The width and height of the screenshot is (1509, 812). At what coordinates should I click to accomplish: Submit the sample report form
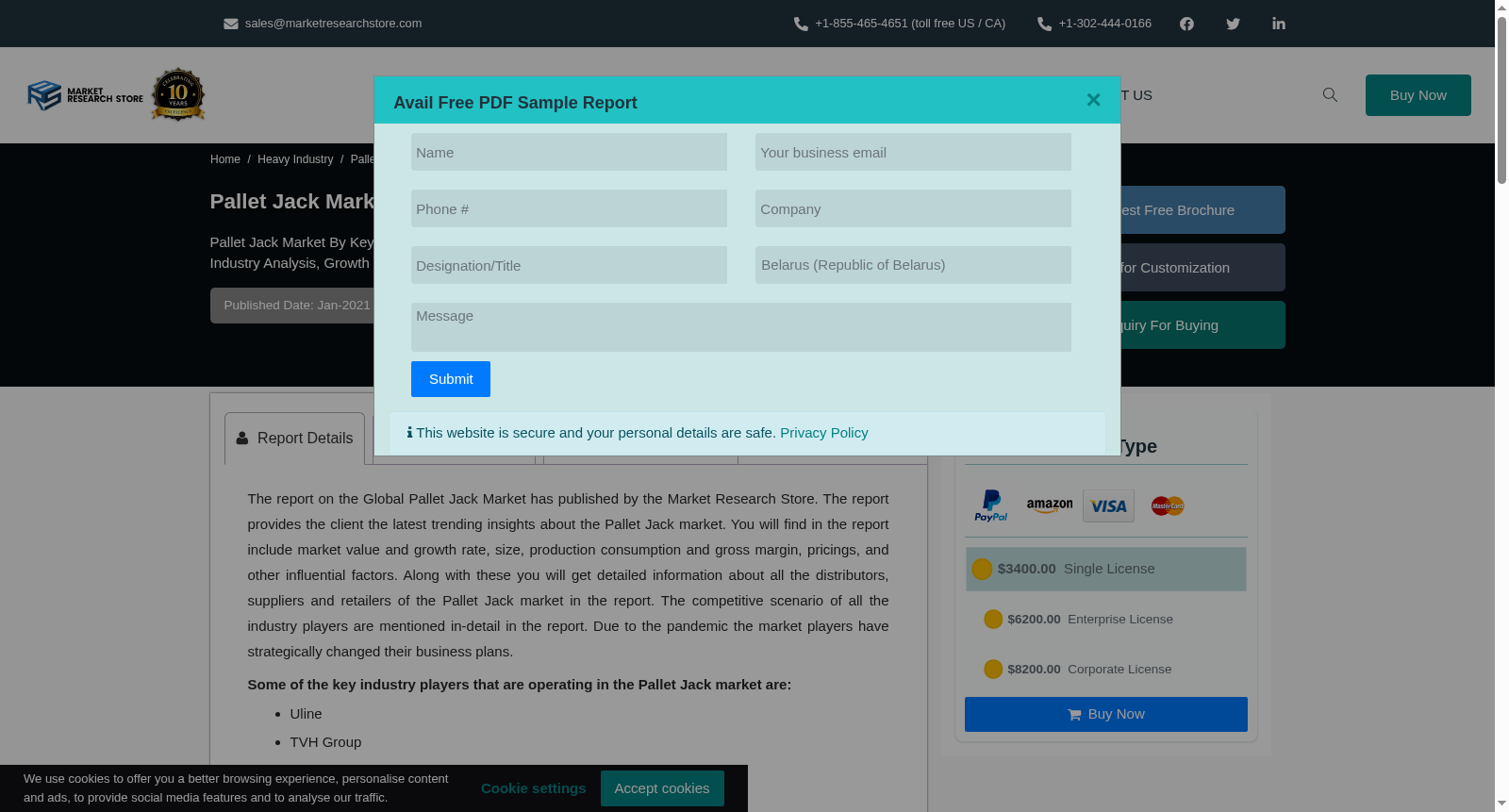[x=451, y=379]
